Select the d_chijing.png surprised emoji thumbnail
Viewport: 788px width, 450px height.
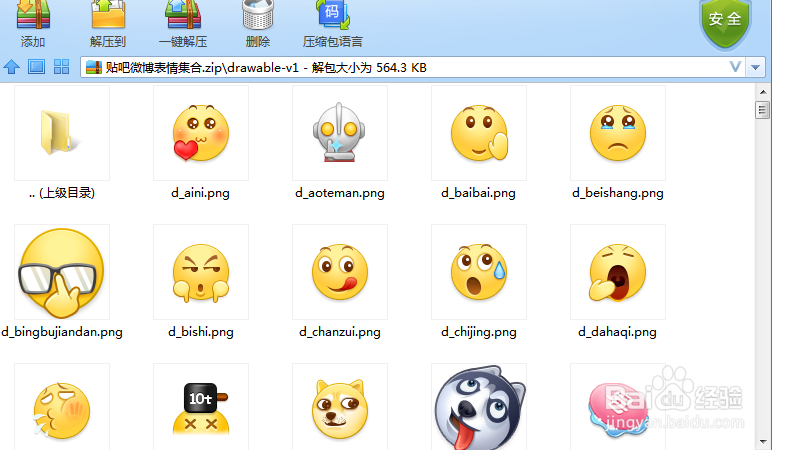479,272
